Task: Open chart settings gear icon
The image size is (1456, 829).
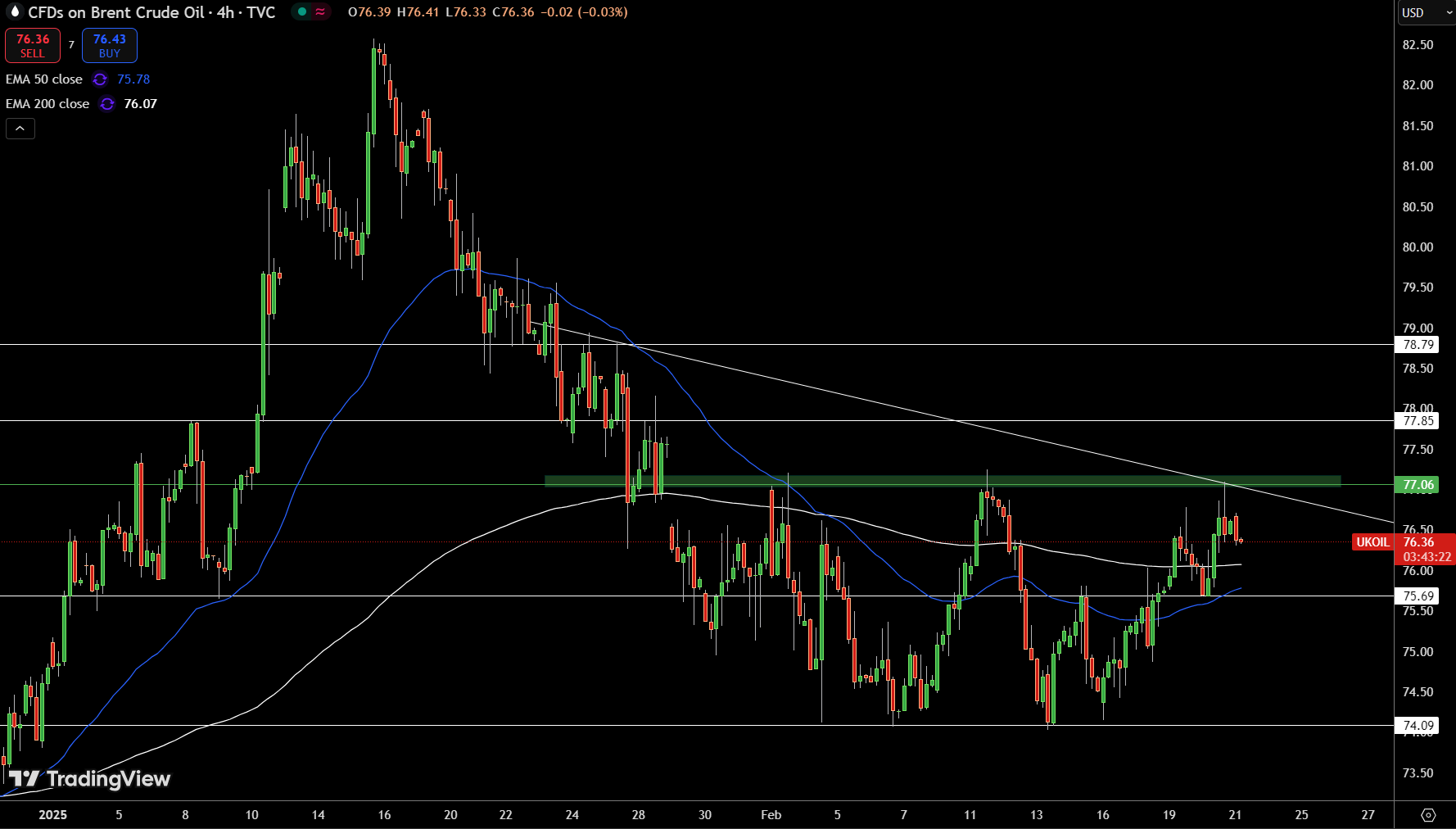Action: tap(1428, 815)
